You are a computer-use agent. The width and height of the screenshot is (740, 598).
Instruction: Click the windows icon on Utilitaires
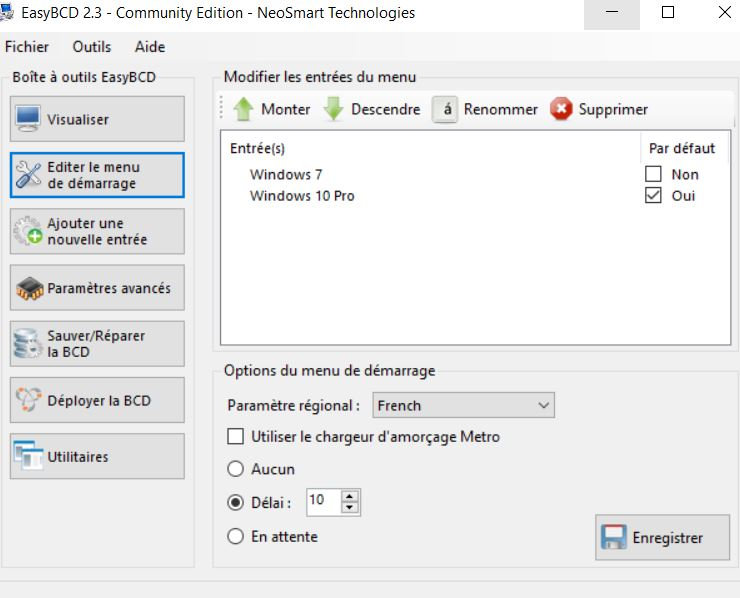[x=28, y=455]
